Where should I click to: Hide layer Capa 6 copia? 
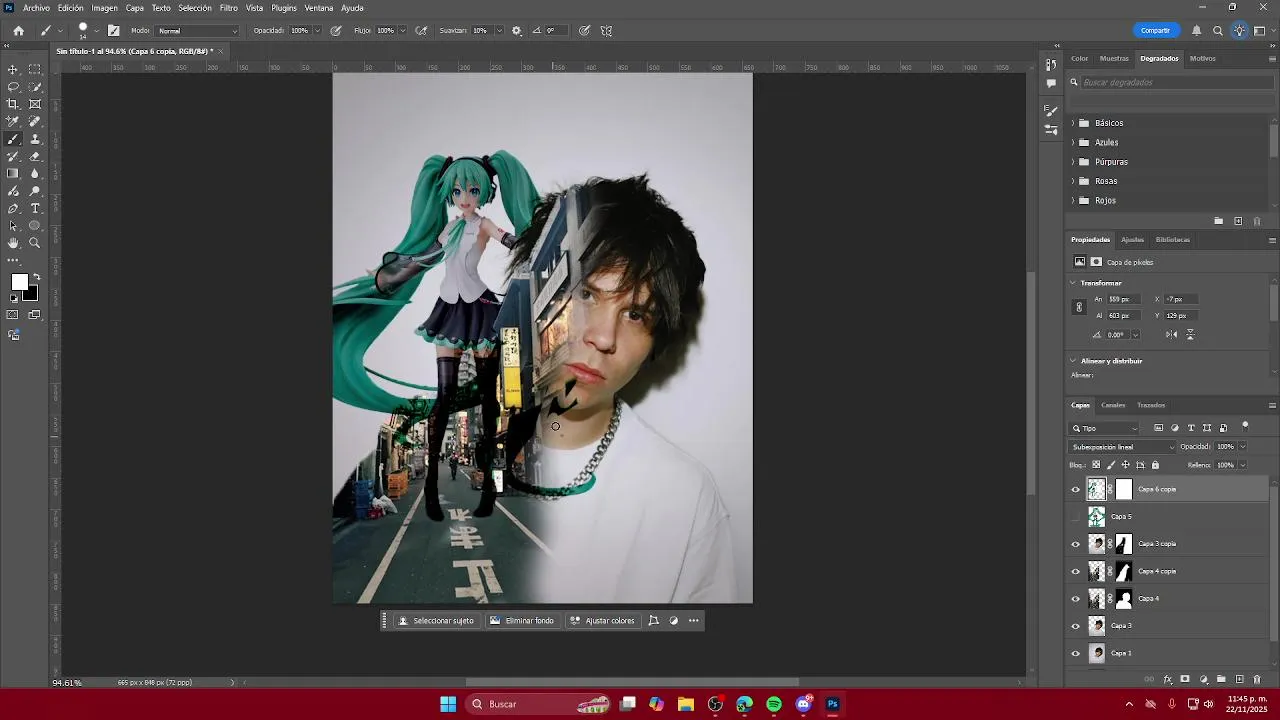tap(1076, 489)
